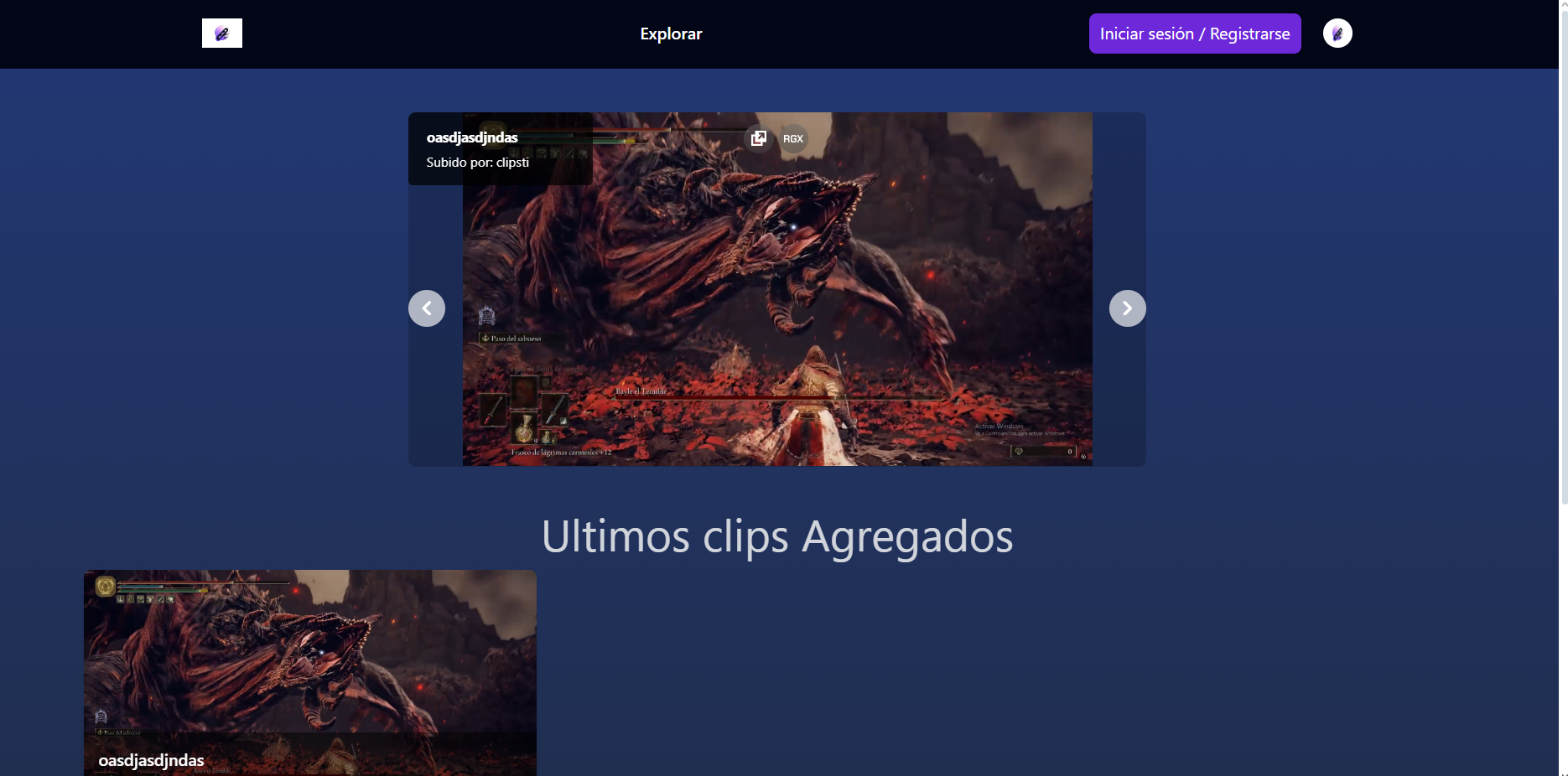Click the site logo in the navbar

click(x=222, y=34)
